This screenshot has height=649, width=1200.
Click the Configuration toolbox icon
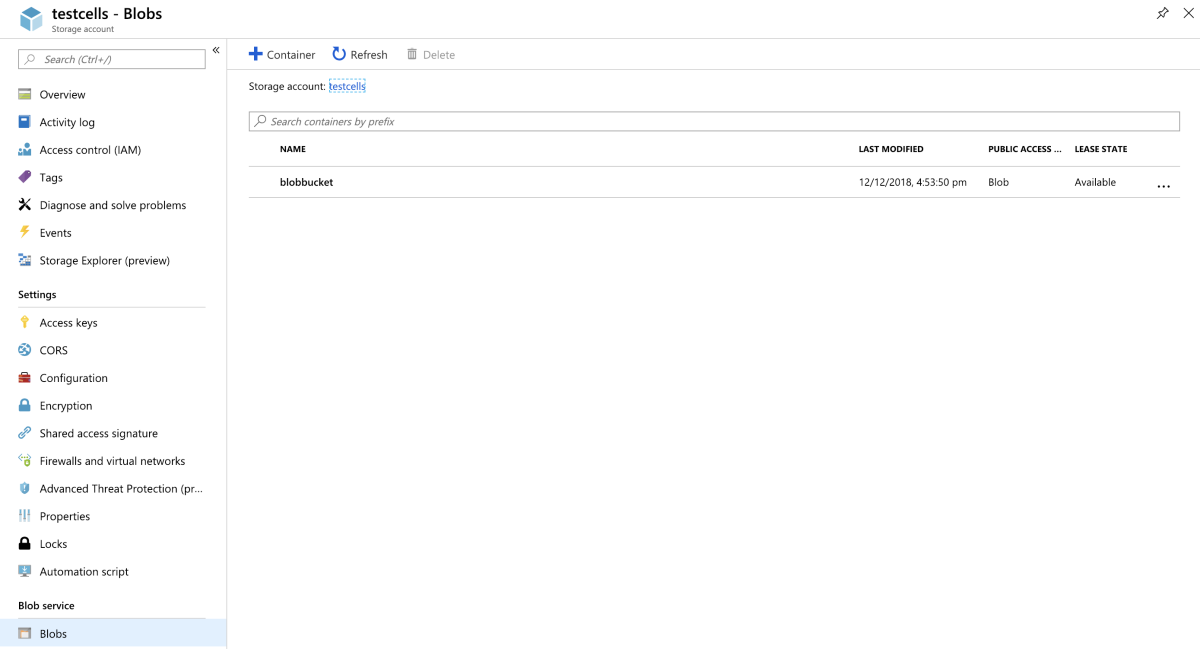point(25,378)
